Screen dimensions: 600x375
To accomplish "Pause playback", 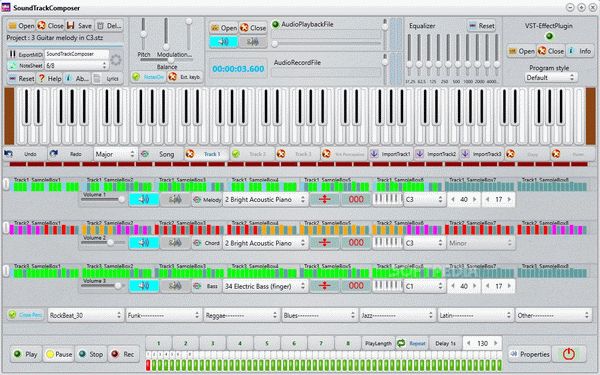I will (58, 354).
